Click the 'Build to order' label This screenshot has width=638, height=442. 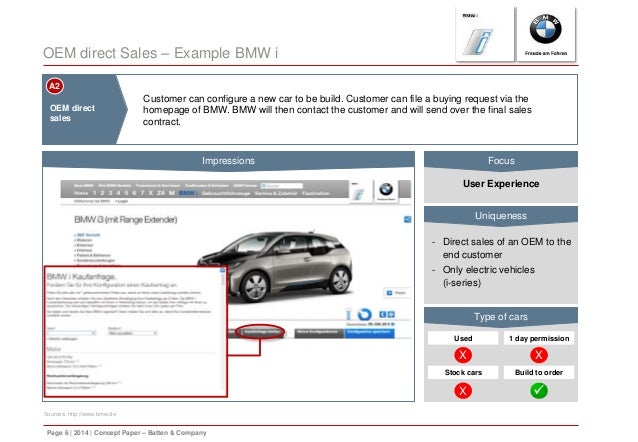click(539, 372)
